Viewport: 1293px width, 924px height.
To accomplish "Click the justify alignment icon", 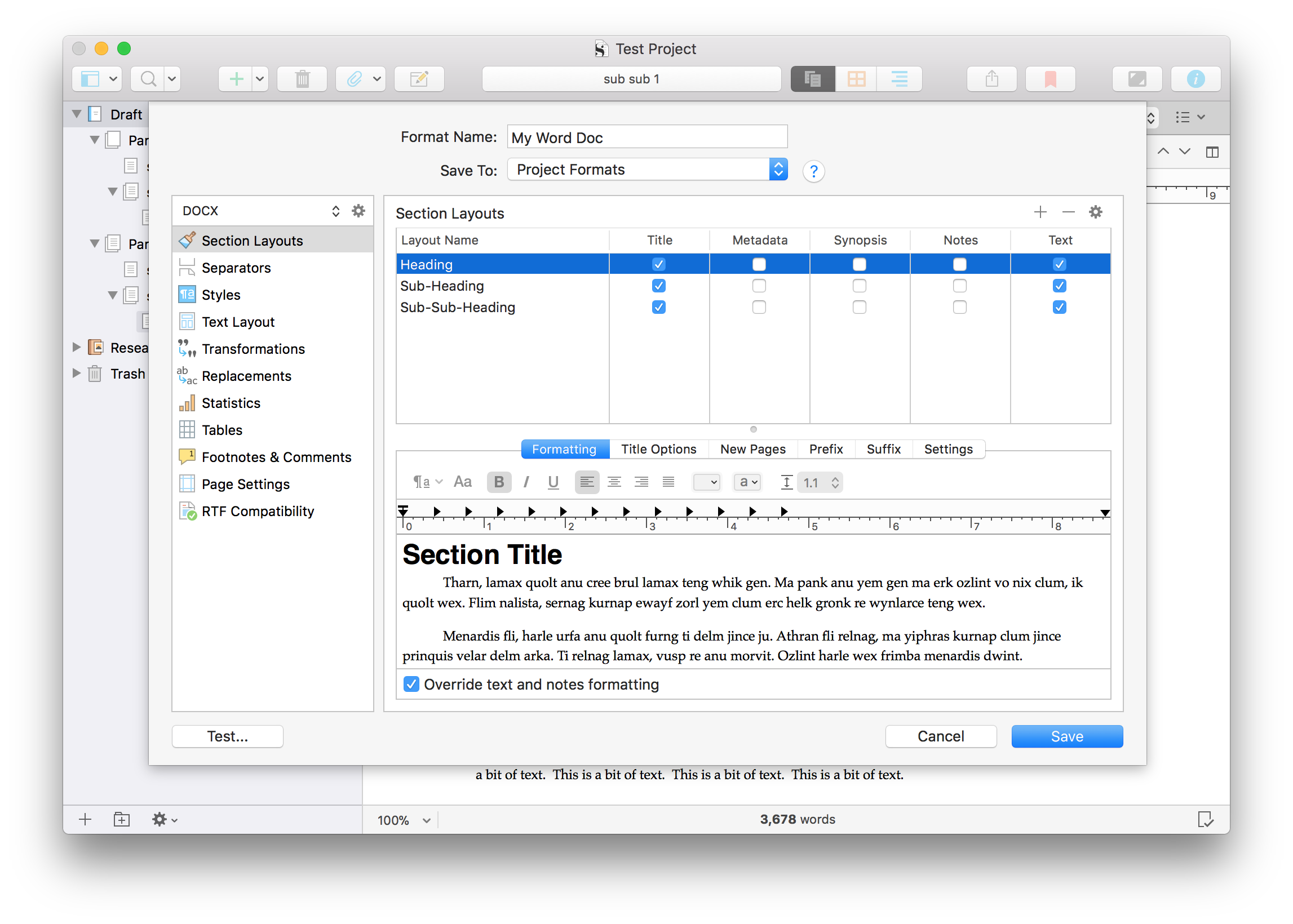I will (668, 482).
